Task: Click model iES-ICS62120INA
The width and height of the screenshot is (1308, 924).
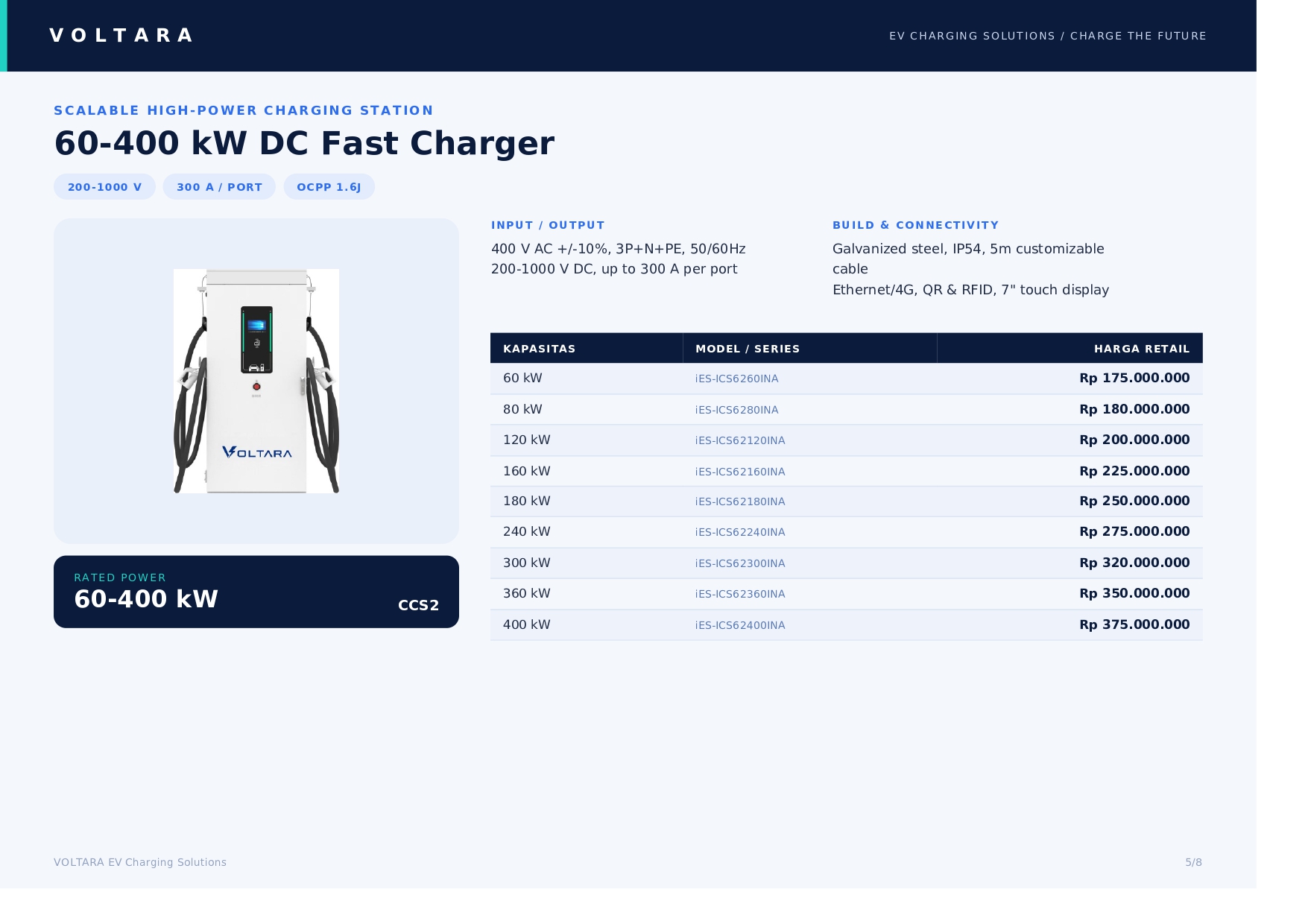Action: coord(740,440)
